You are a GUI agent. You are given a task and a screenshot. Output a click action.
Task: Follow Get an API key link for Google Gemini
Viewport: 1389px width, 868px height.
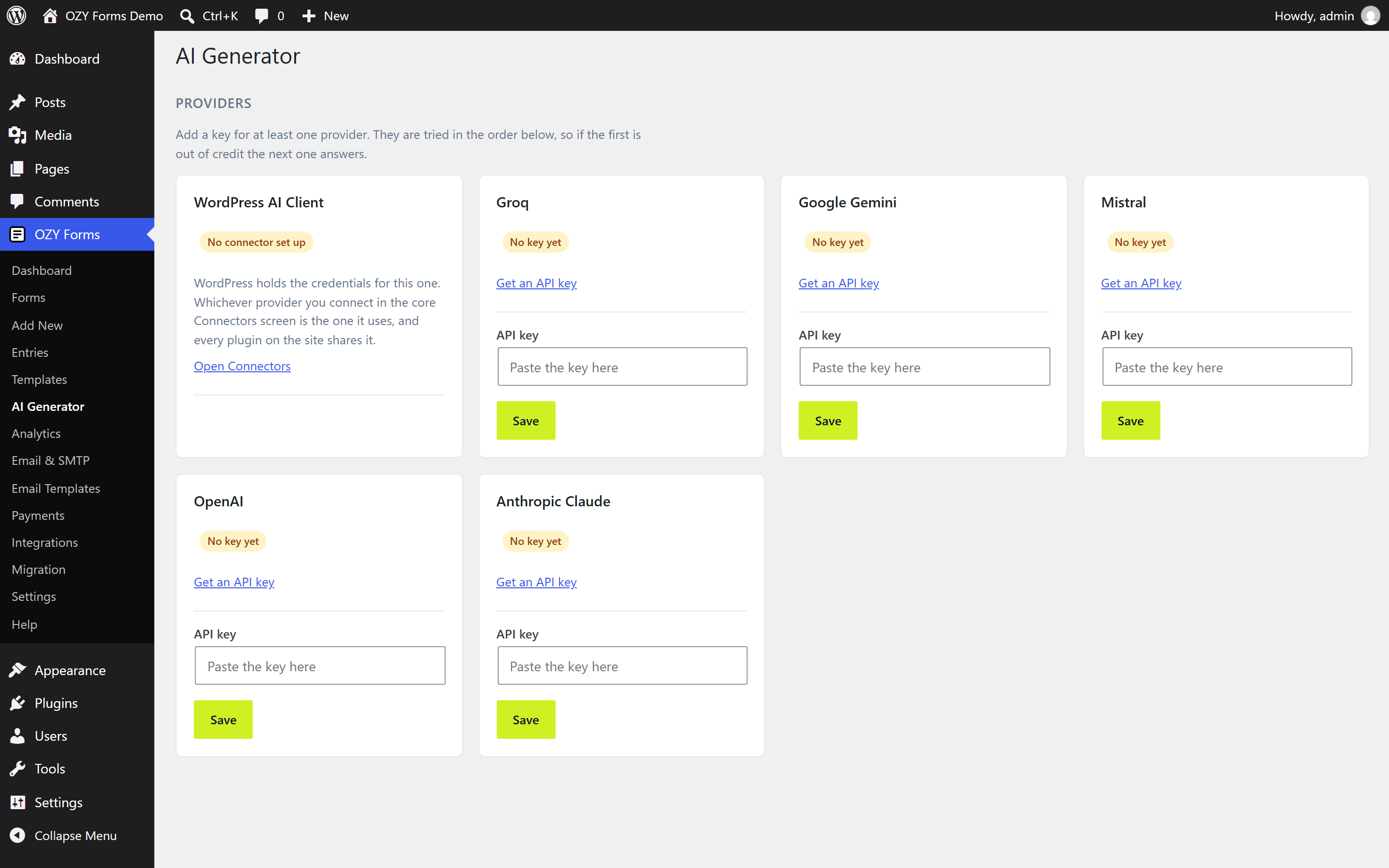[839, 283]
